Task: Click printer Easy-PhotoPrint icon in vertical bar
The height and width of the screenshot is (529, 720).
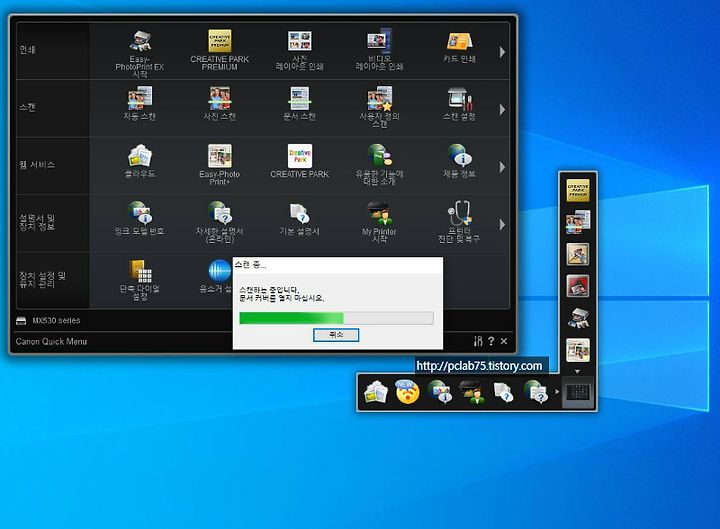Action: click(x=578, y=318)
